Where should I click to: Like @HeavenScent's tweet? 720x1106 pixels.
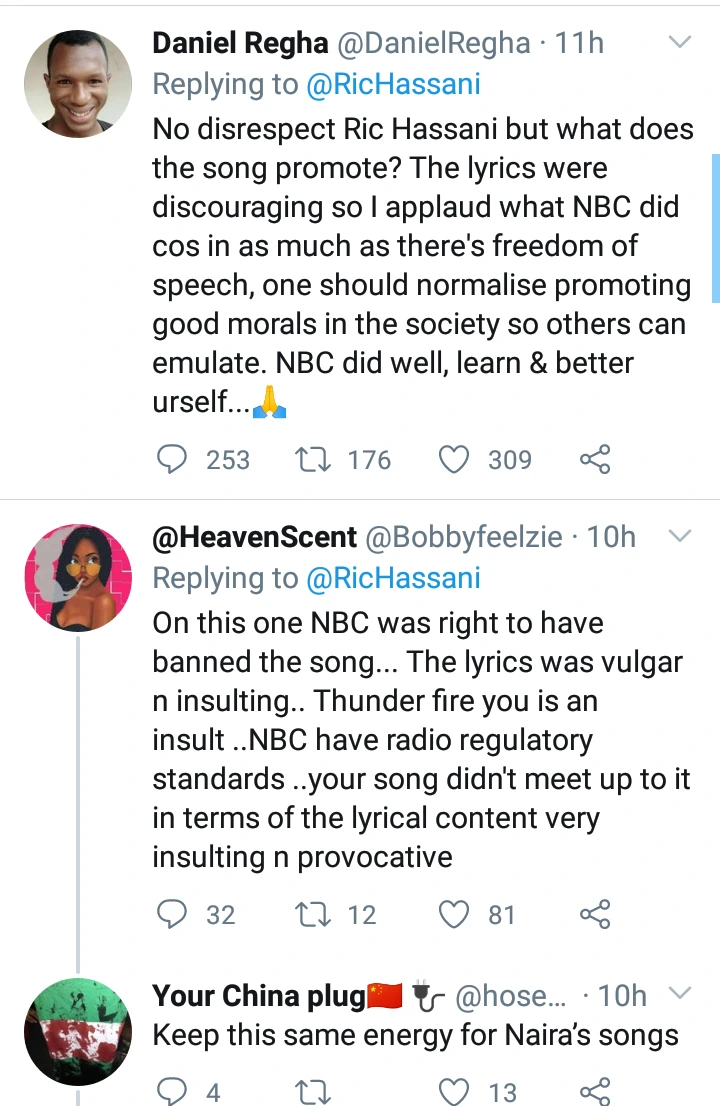pyautogui.click(x=455, y=914)
